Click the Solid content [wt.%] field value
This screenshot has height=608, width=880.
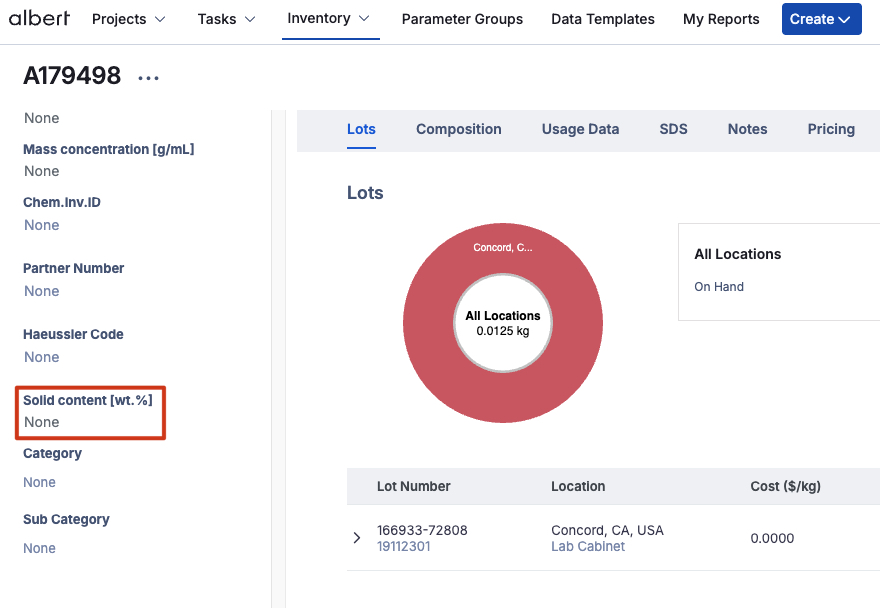(42, 422)
